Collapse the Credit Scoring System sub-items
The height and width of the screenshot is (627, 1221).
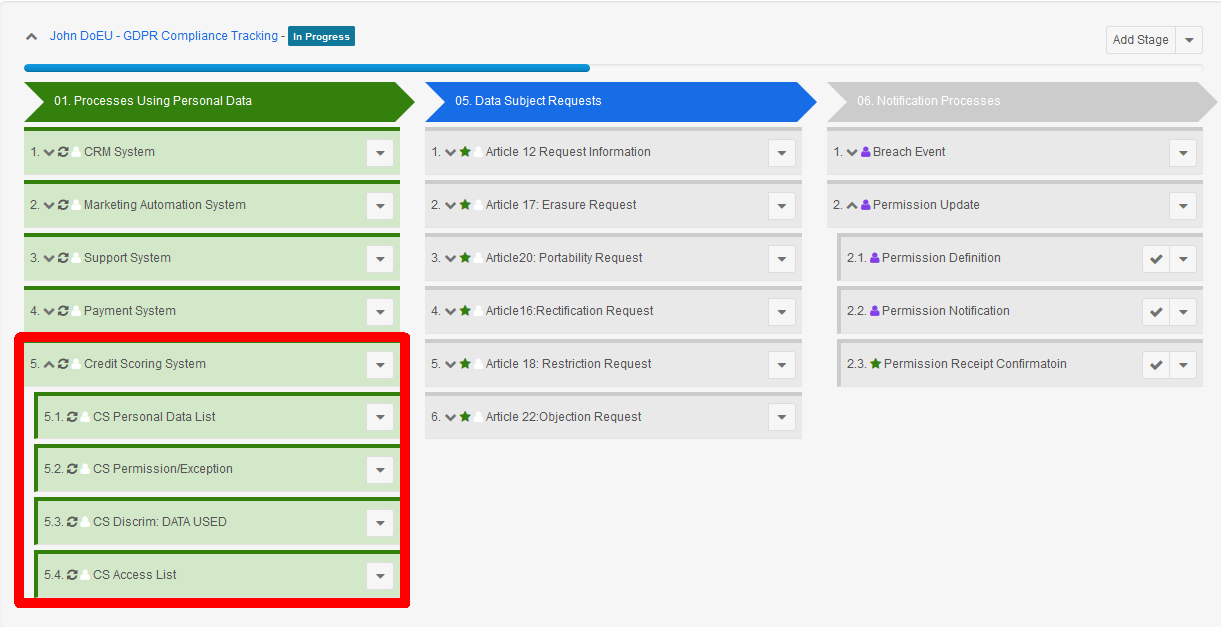click(x=49, y=364)
